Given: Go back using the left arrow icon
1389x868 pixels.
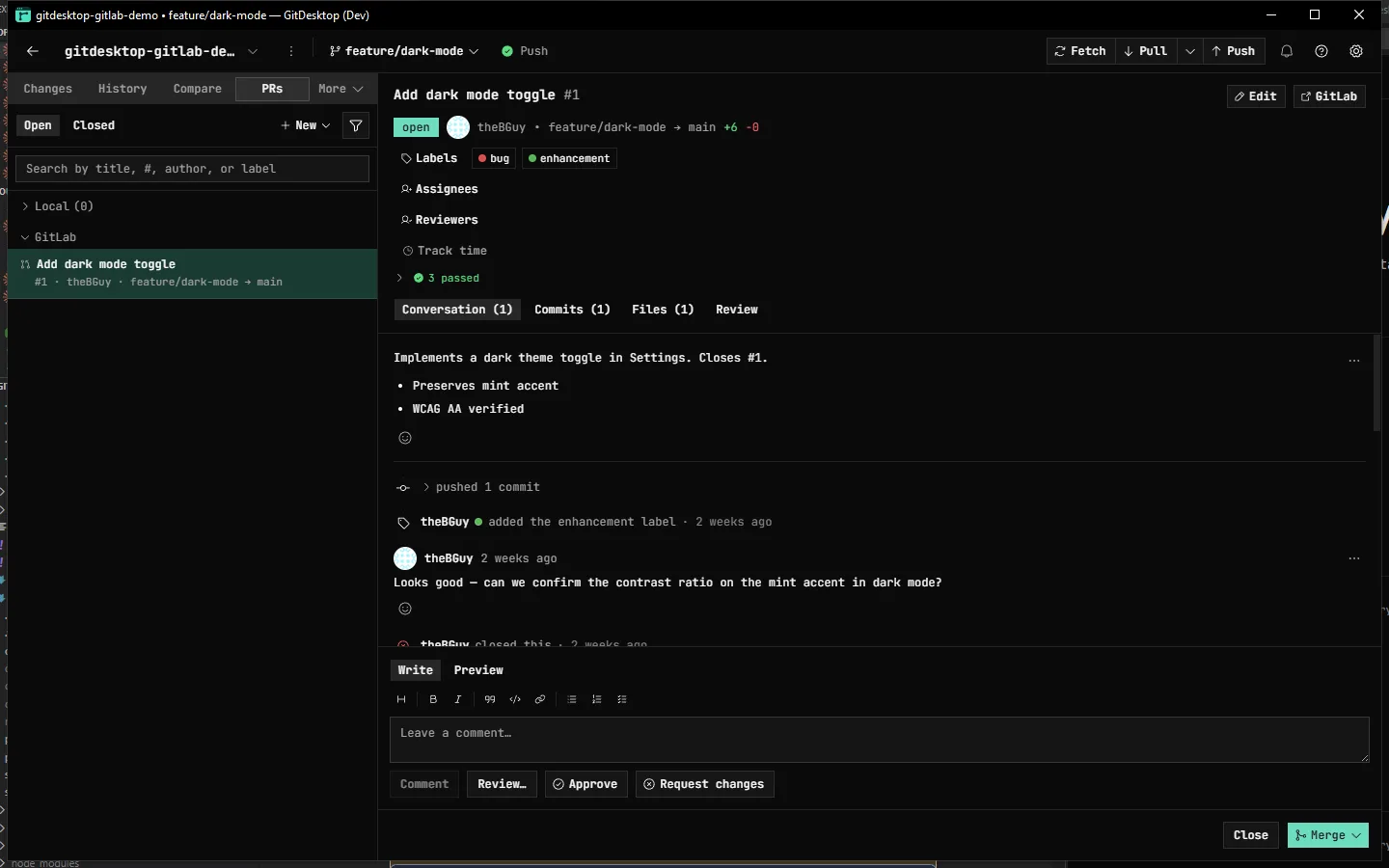Looking at the screenshot, I should (x=33, y=51).
